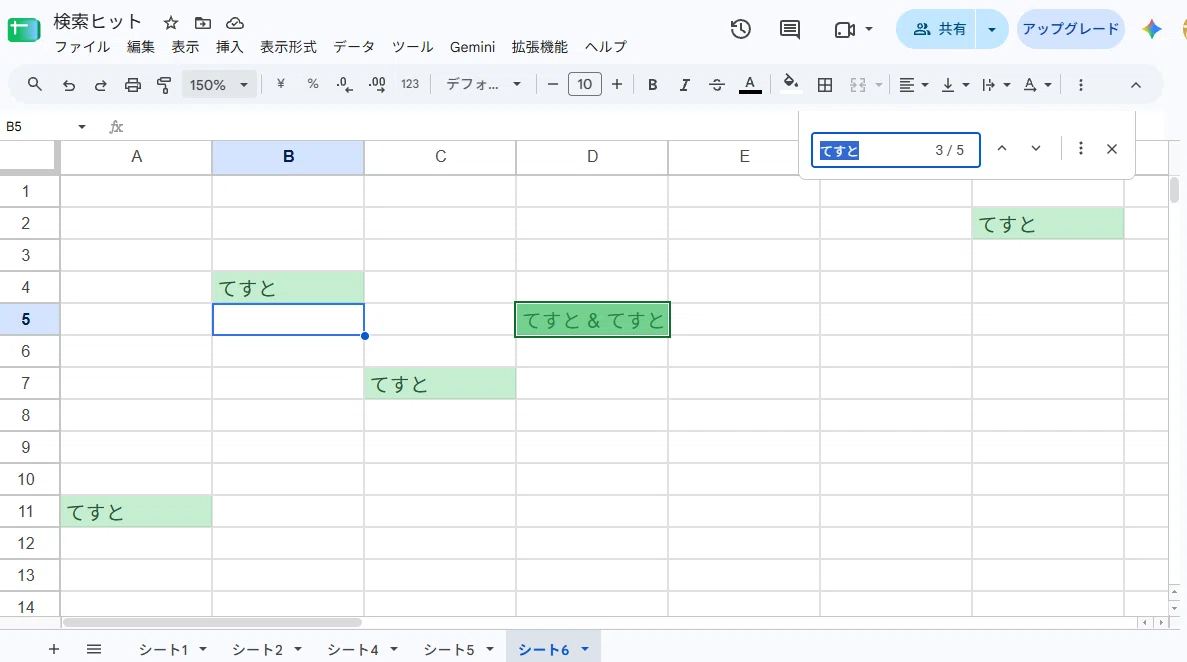The height and width of the screenshot is (662, 1187).
Task: Open fill color picker
Action: tap(790, 84)
